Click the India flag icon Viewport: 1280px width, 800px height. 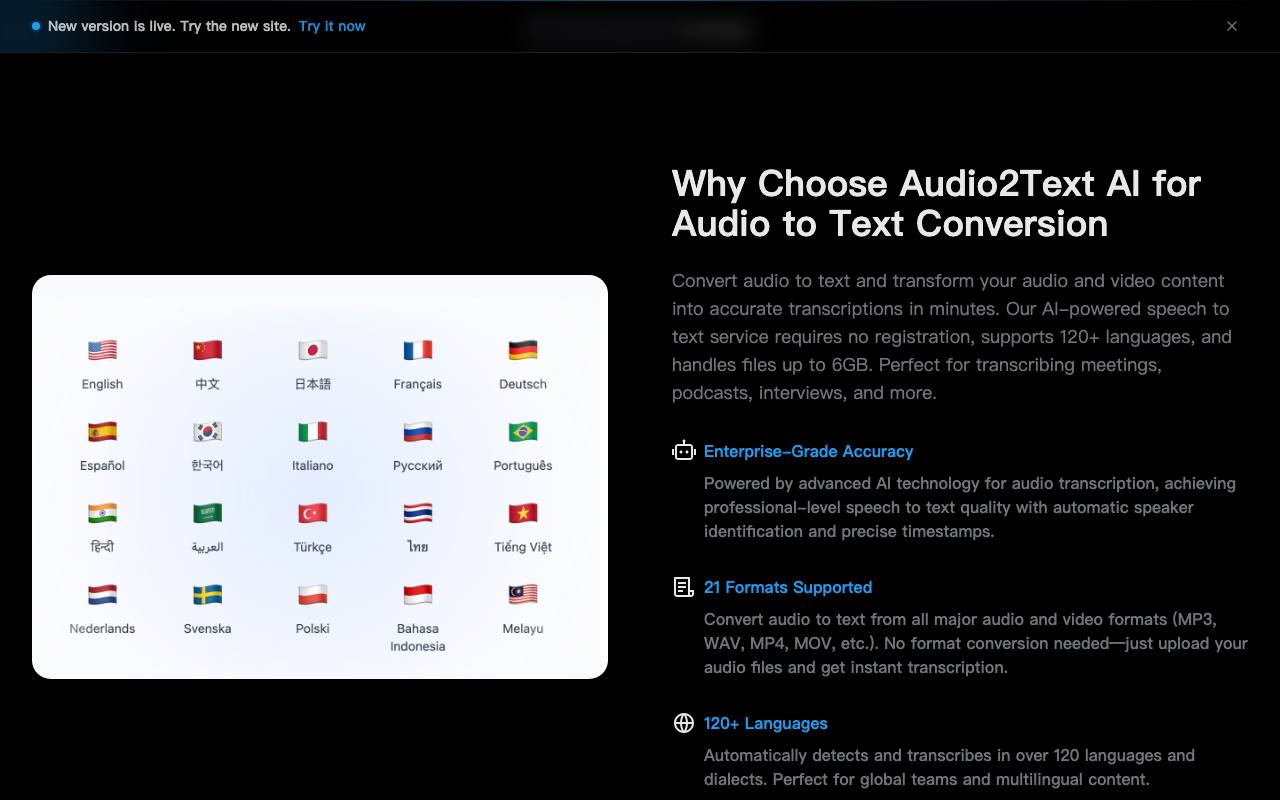102,513
